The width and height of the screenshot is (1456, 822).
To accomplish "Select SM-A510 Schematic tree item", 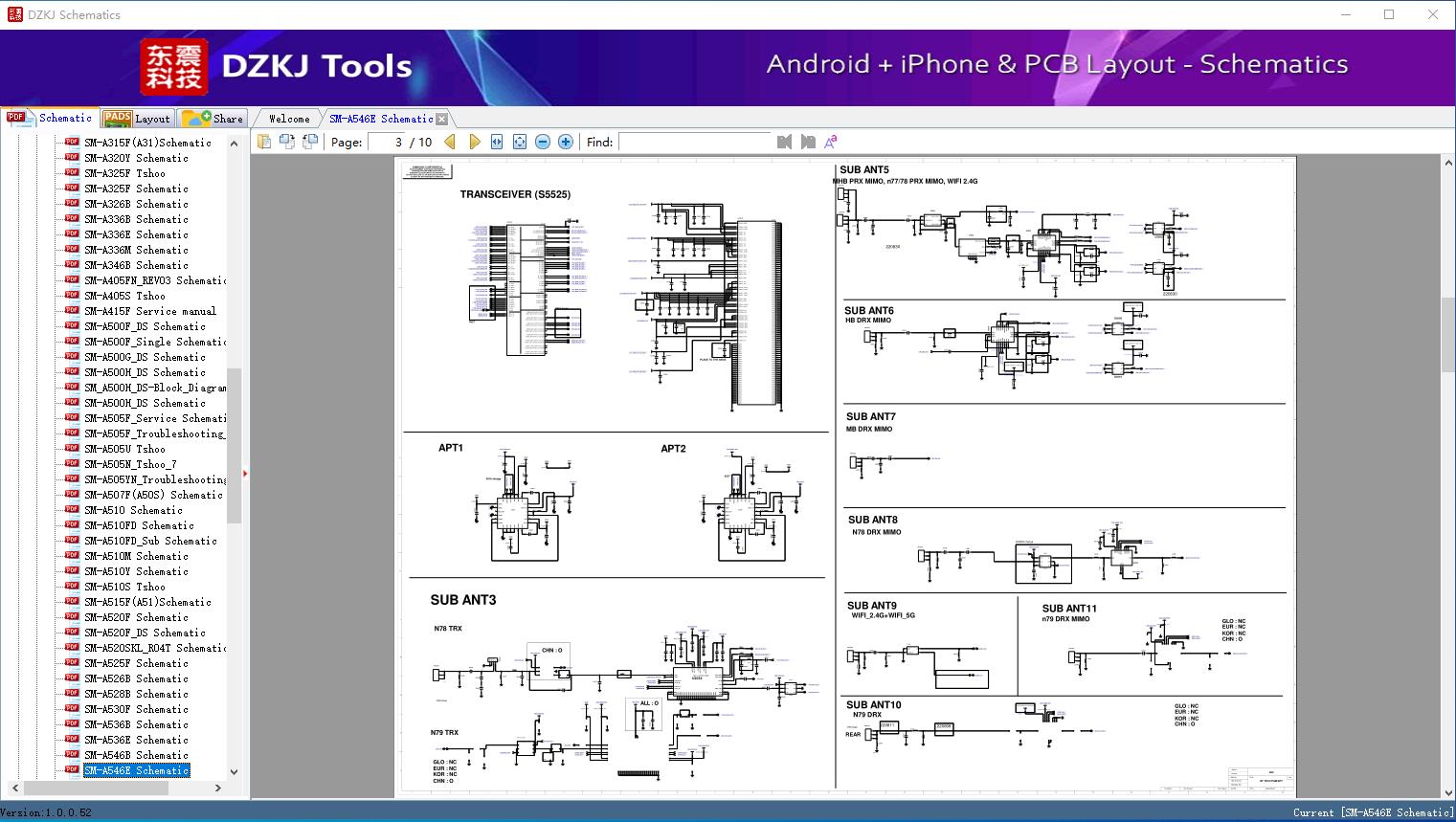I will coord(133,510).
